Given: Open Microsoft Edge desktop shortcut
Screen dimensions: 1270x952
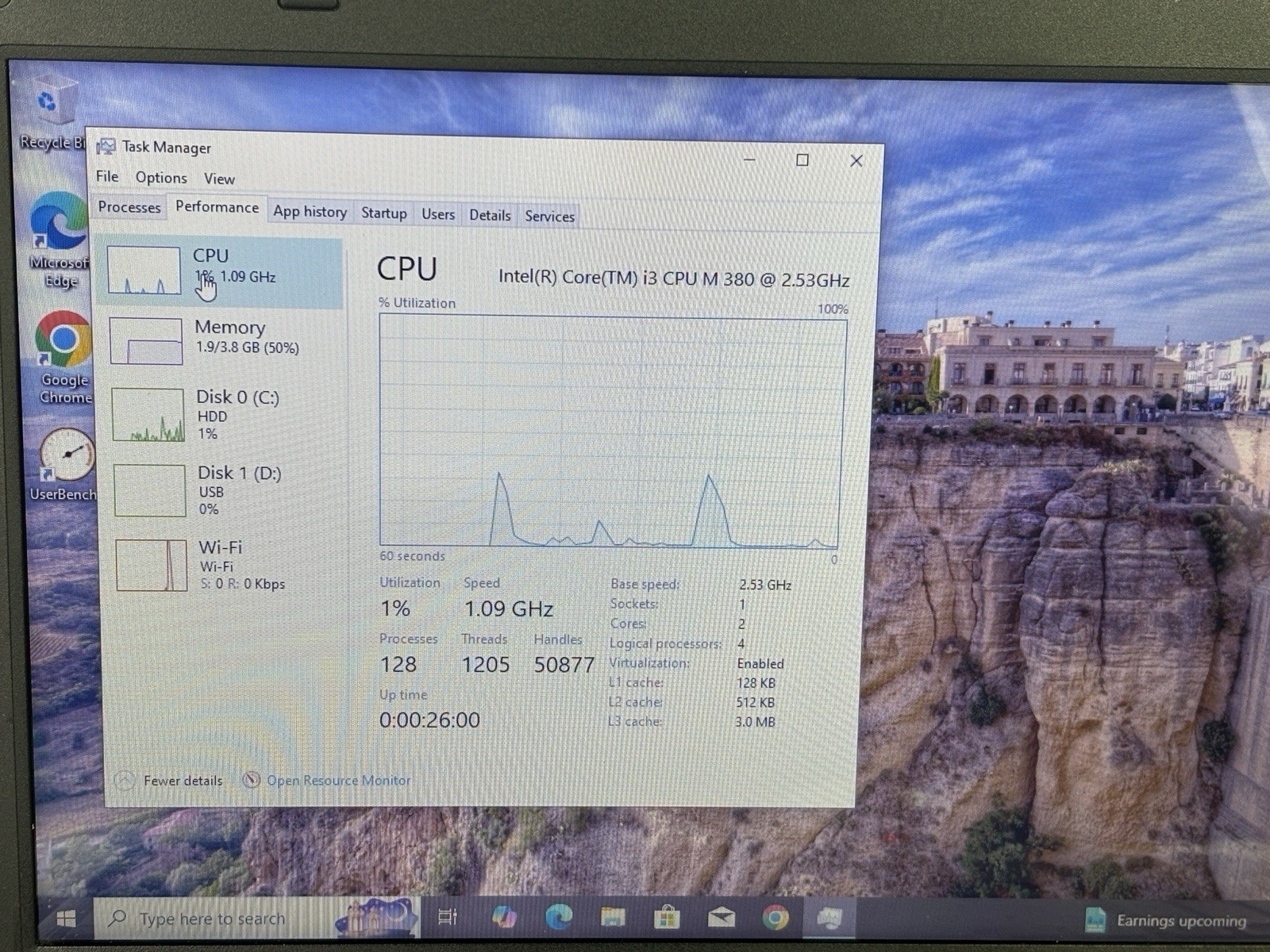Looking at the screenshot, I should point(60,240).
